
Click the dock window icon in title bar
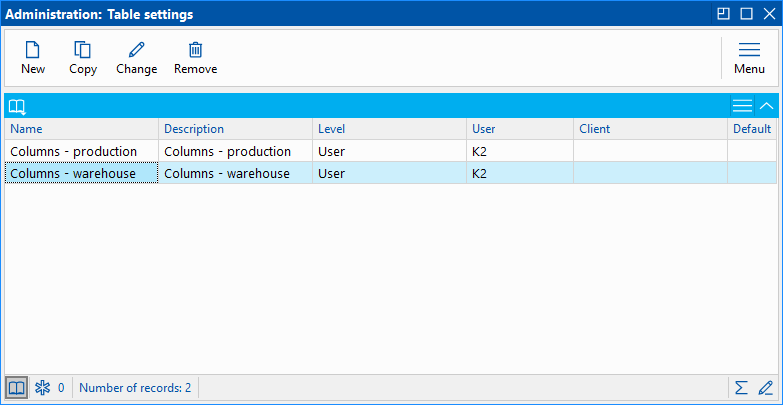point(724,14)
